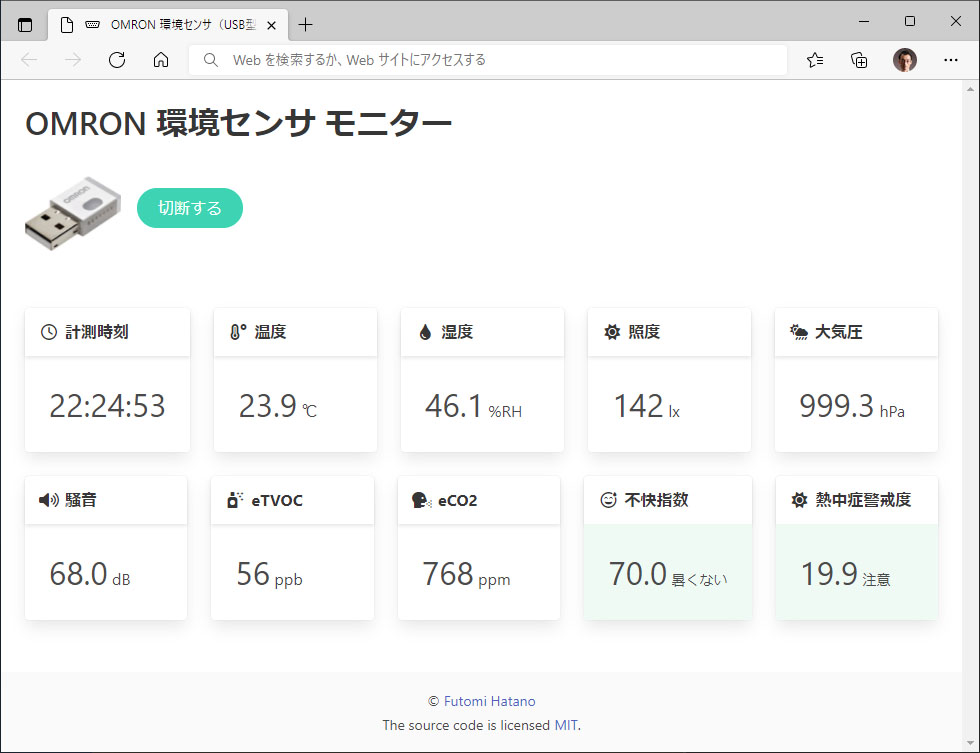Open the user profile avatar
The image size is (980, 753).
(904, 60)
